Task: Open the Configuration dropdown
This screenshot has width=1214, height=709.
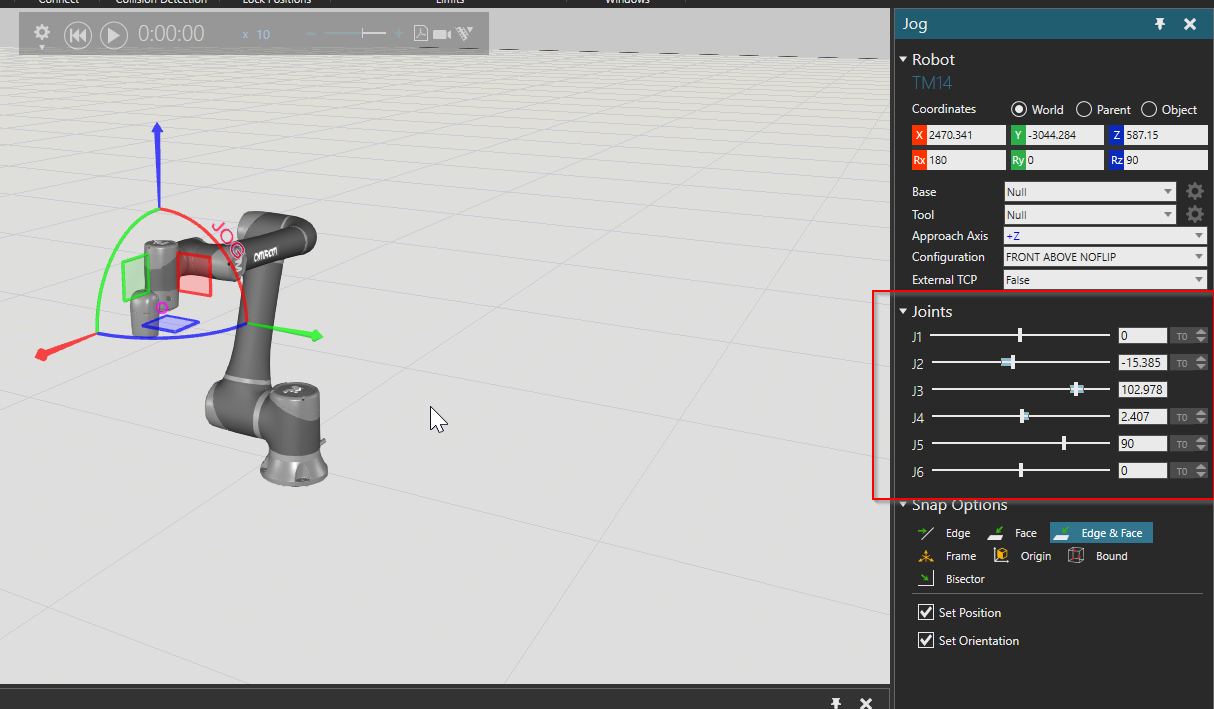Action: pyautogui.click(x=1106, y=257)
